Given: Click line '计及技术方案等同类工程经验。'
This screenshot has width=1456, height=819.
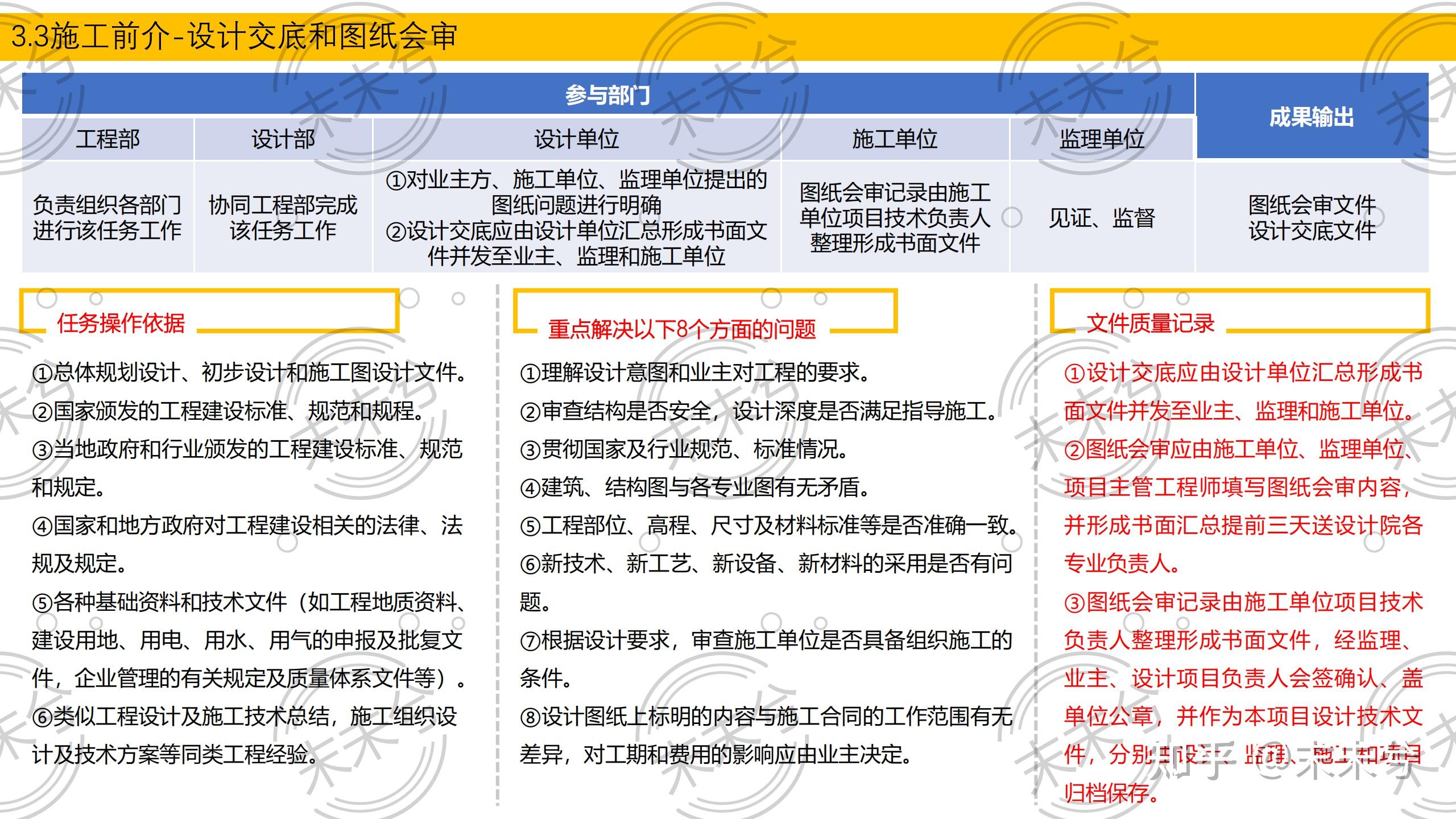Looking at the screenshot, I should tap(175, 755).
